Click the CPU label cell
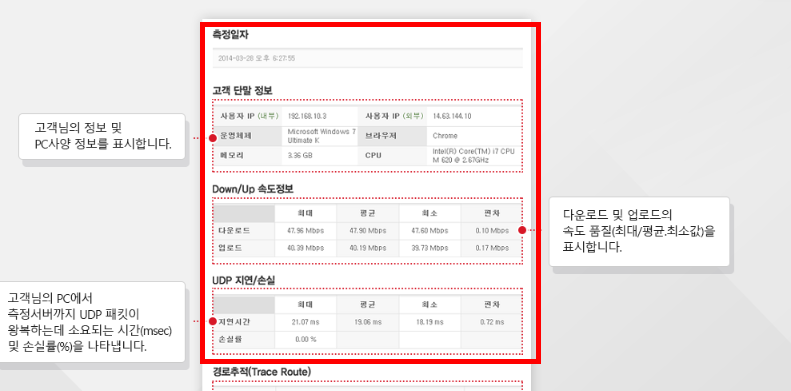The width and height of the screenshot is (791, 391). (x=392, y=155)
